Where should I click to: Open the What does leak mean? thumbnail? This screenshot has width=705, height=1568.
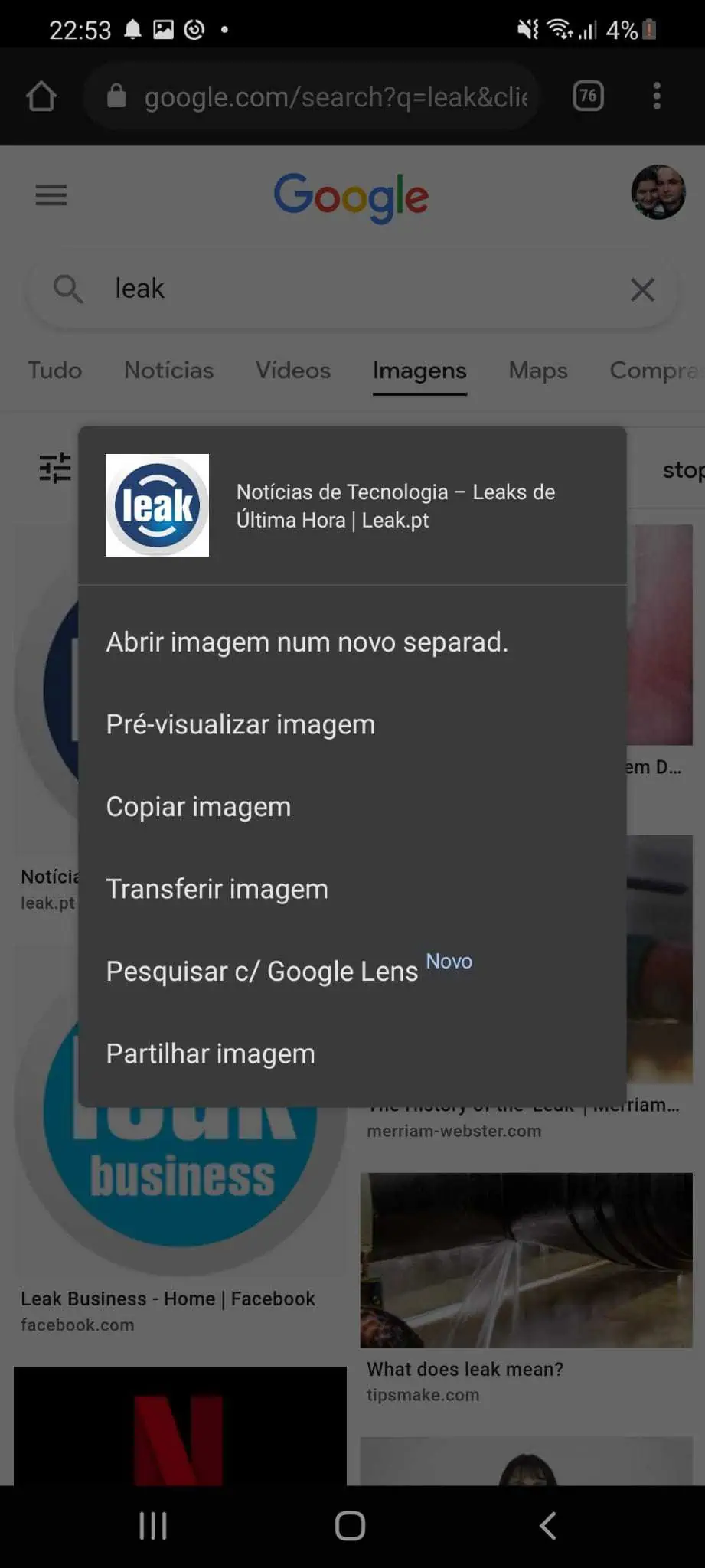[527, 1260]
